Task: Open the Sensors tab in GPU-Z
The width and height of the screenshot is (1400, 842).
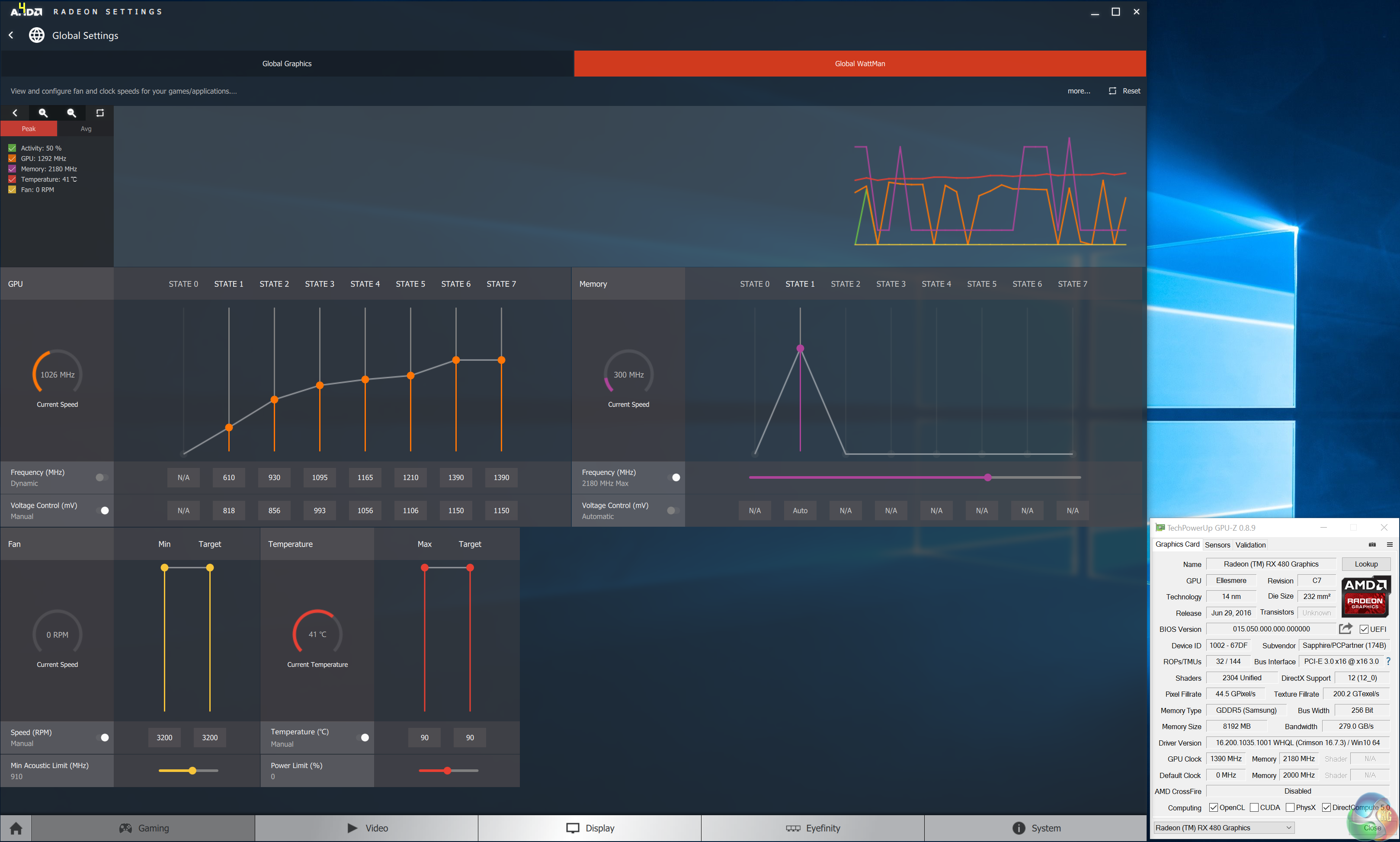Action: (x=1217, y=545)
